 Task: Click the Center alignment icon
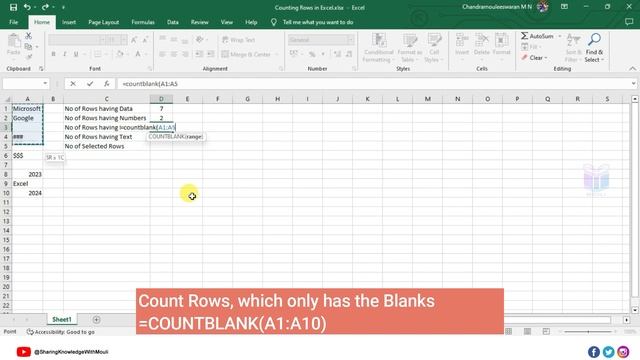pyautogui.click(x=174, y=54)
